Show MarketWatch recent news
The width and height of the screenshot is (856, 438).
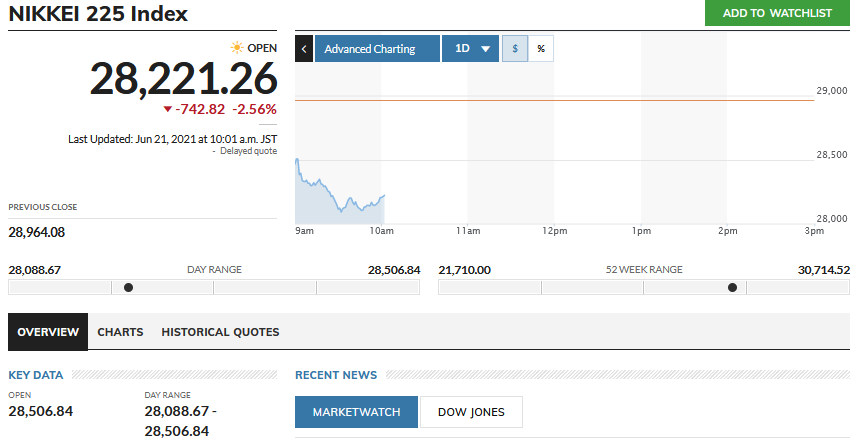(x=356, y=412)
